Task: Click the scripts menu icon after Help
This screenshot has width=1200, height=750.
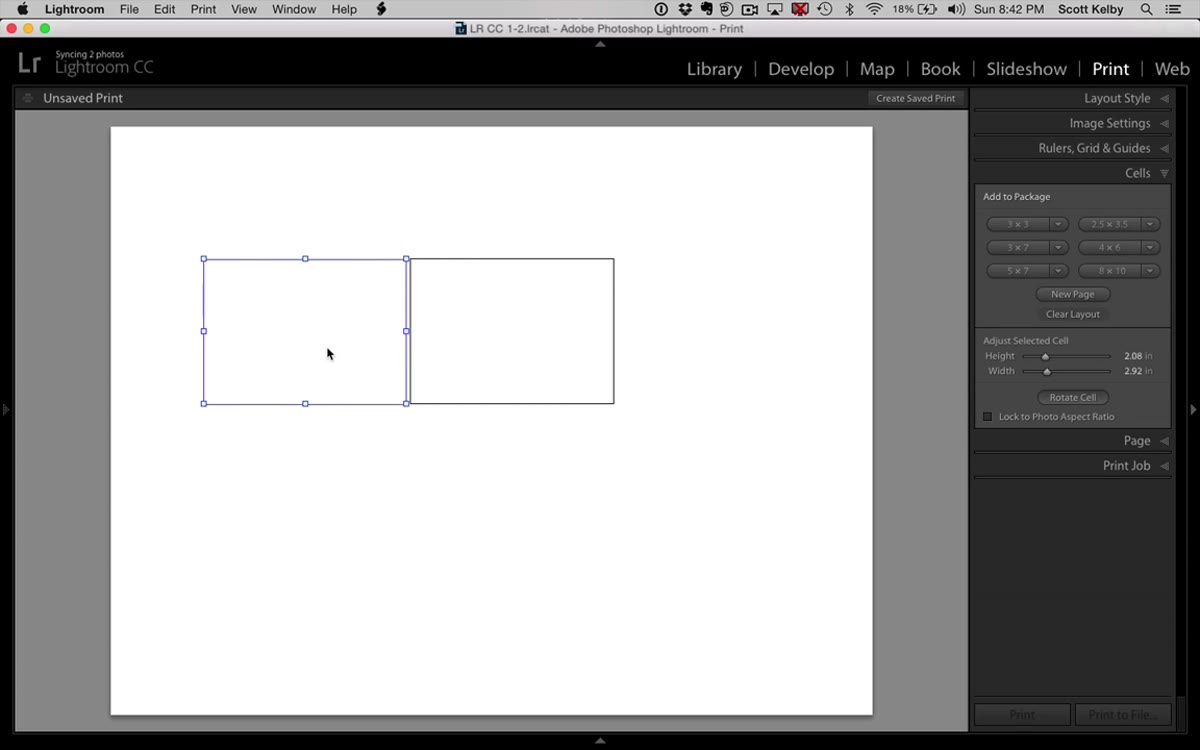Action: pyautogui.click(x=381, y=9)
